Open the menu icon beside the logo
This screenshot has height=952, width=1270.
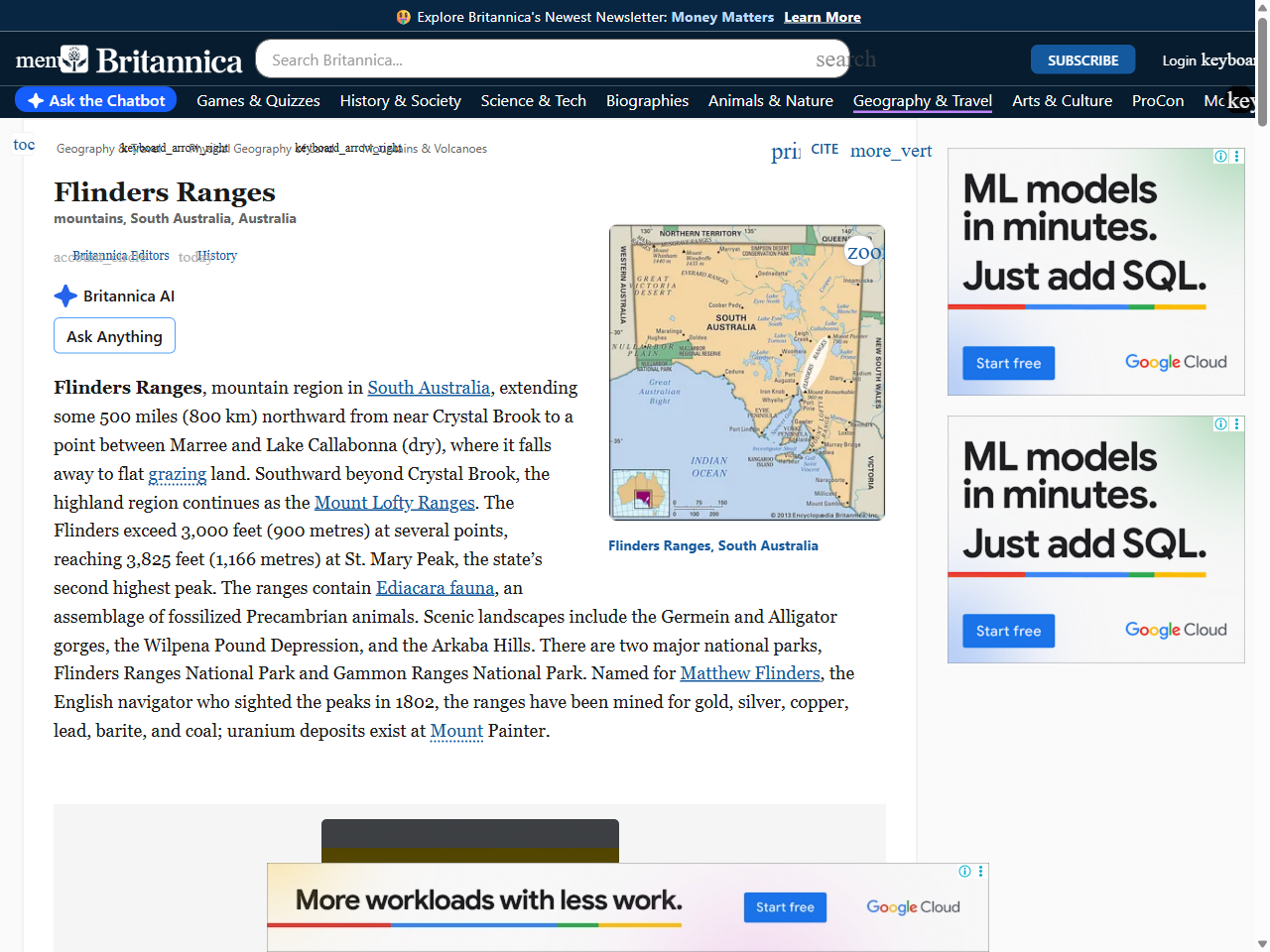pos(37,60)
